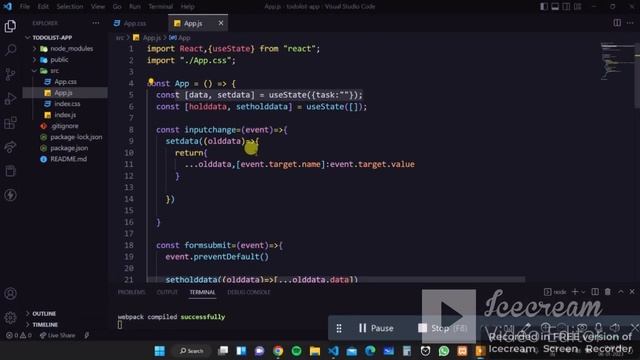640x360 pixels.
Task: Open the Search view in activity bar
Action: 10,50
